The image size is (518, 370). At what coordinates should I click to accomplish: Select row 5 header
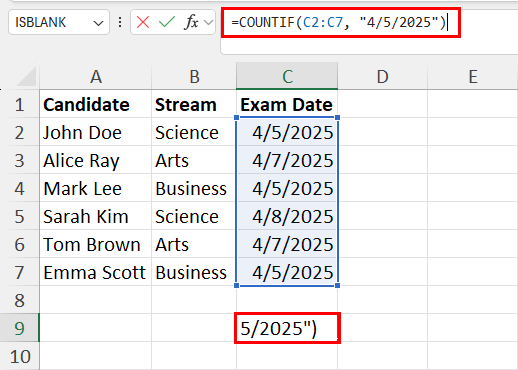pos(19,216)
